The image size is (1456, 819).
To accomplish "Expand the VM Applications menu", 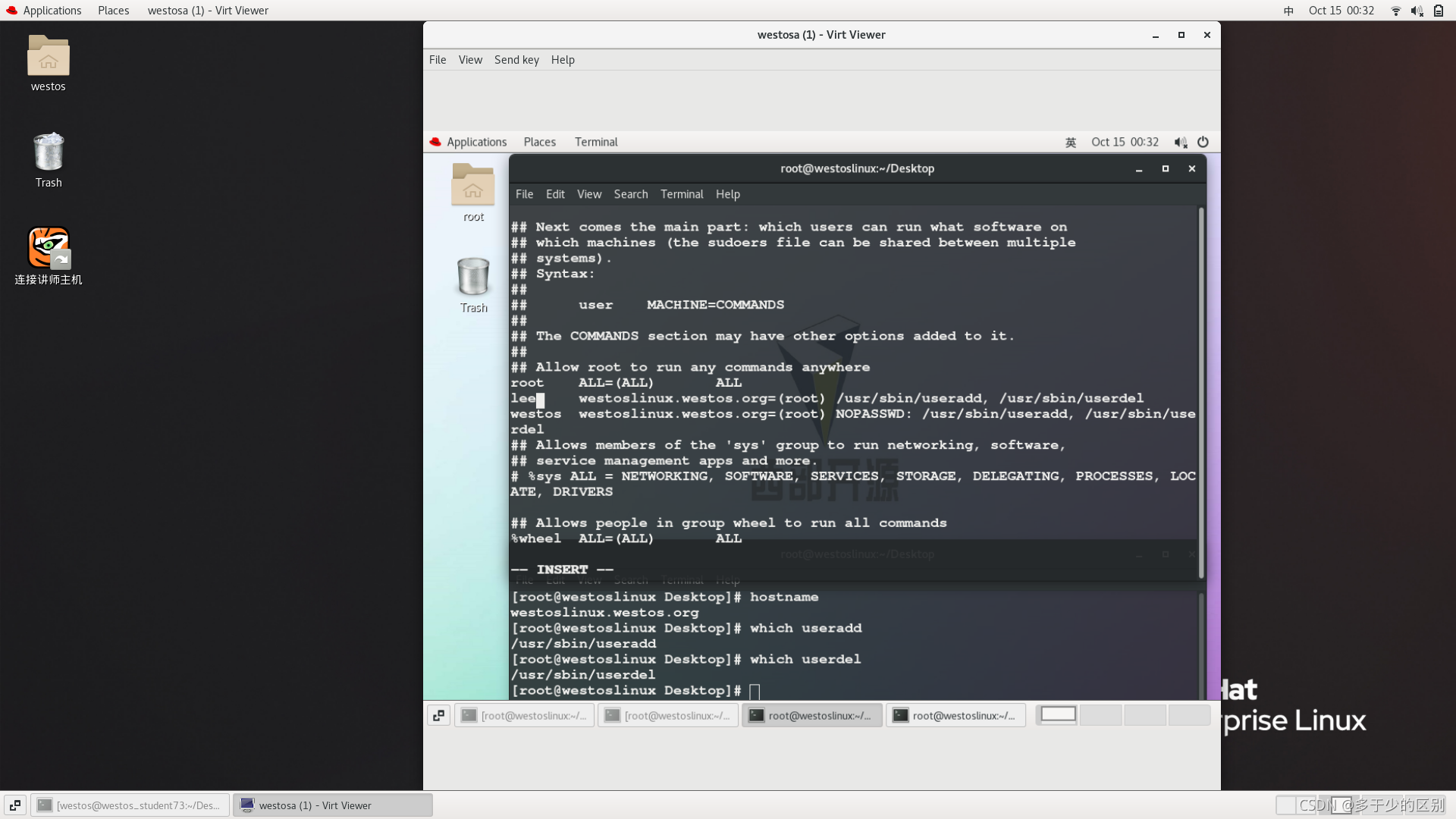I will tap(475, 142).
